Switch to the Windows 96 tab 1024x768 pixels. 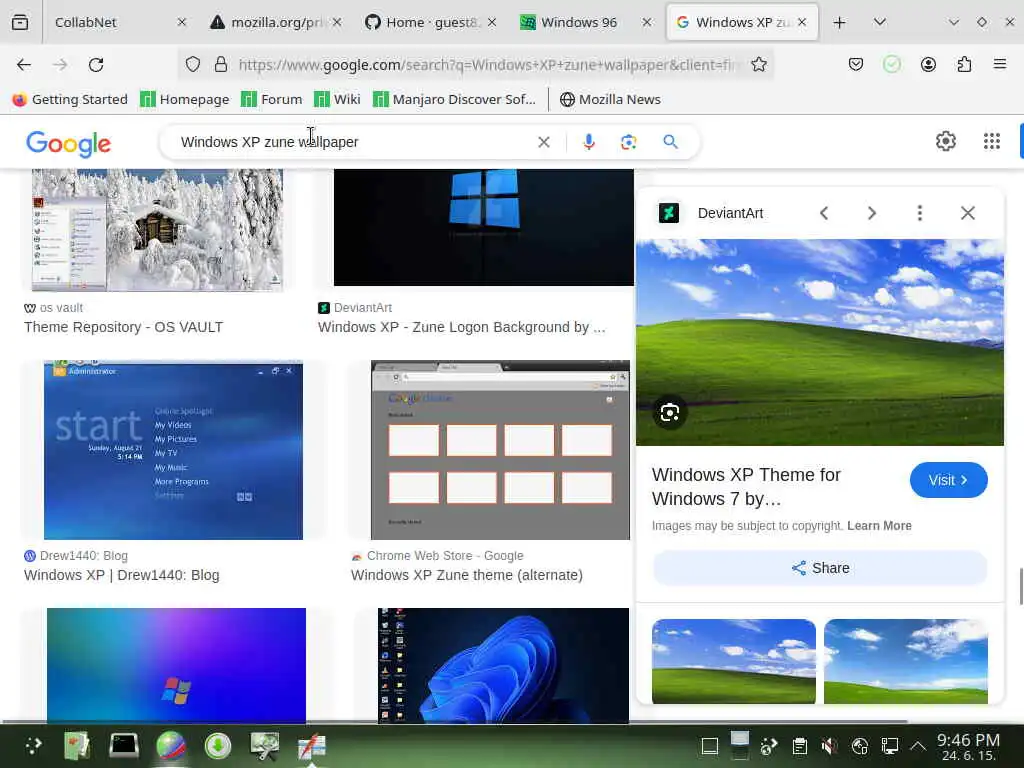point(577,22)
